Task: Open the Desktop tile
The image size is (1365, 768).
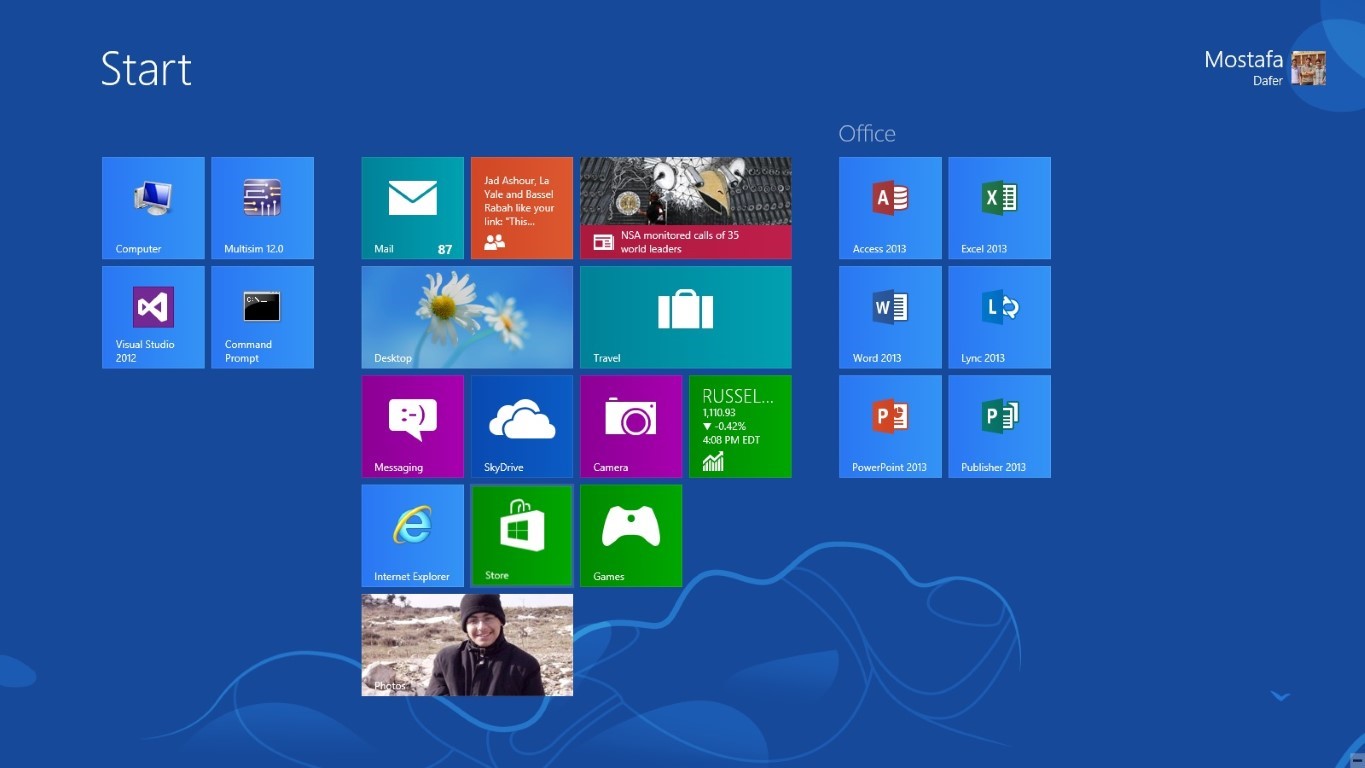Action: point(467,317)
